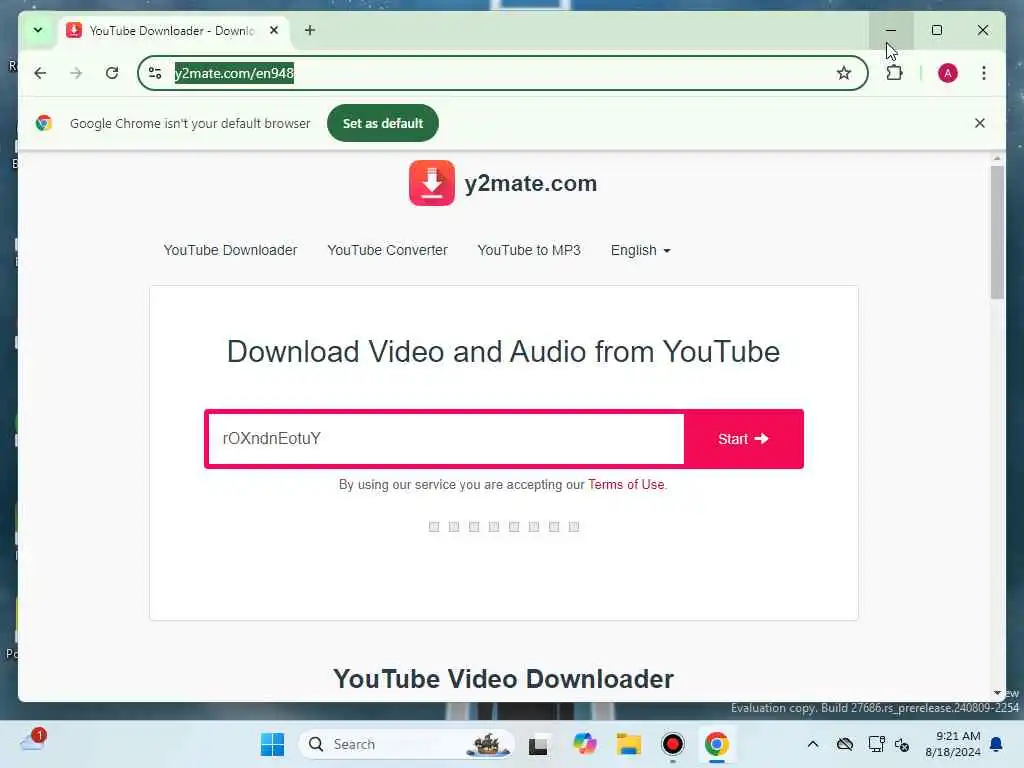
Task: Open Task View on the taskbar
Action: (538, 744)
